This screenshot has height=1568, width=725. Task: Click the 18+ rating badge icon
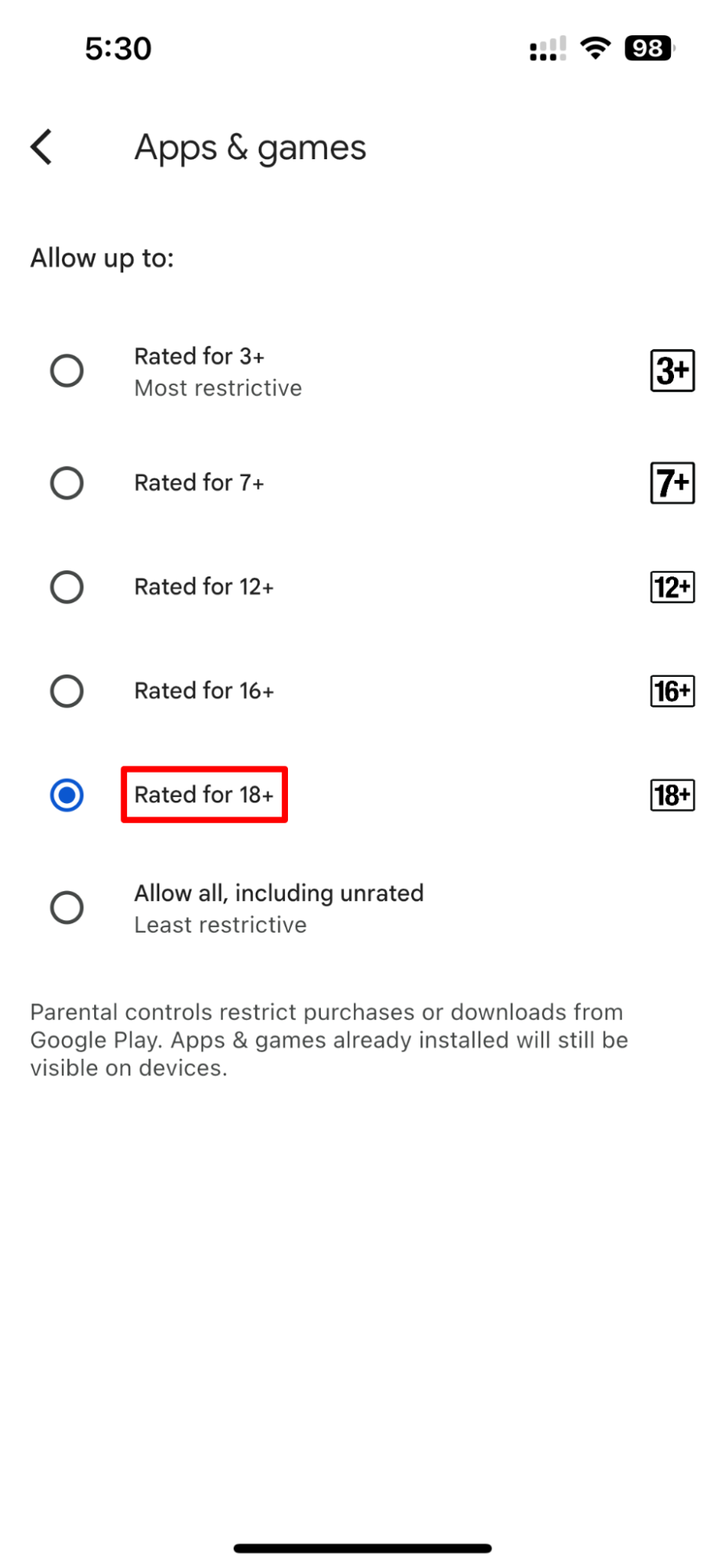tap(672, 795)
